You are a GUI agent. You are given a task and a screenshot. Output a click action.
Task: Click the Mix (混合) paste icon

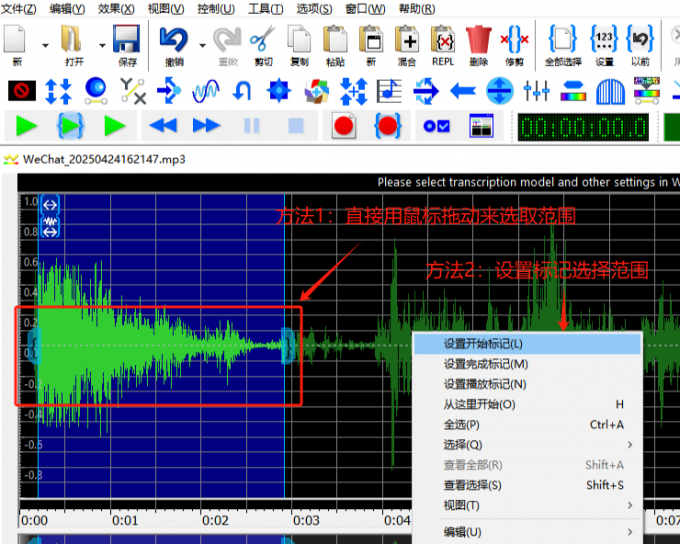click(x=407, y=41)
